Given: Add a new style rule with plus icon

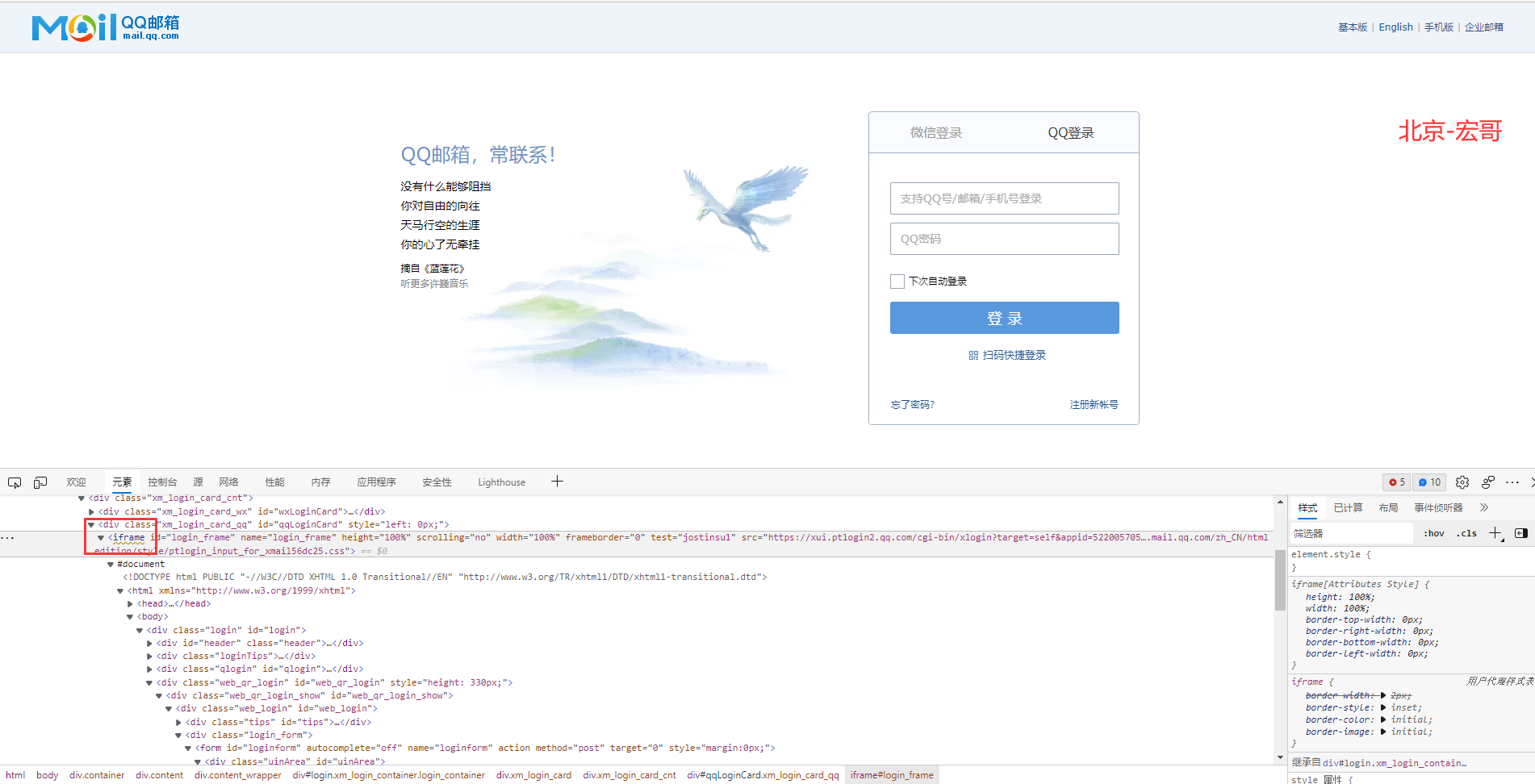Looking at the screenshot, I should pos(1495,532).
